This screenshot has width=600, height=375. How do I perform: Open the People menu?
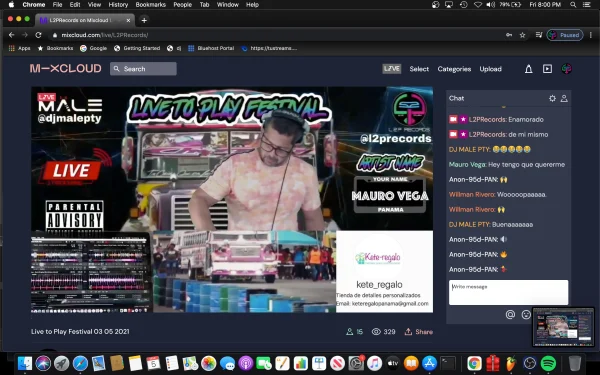182,5
